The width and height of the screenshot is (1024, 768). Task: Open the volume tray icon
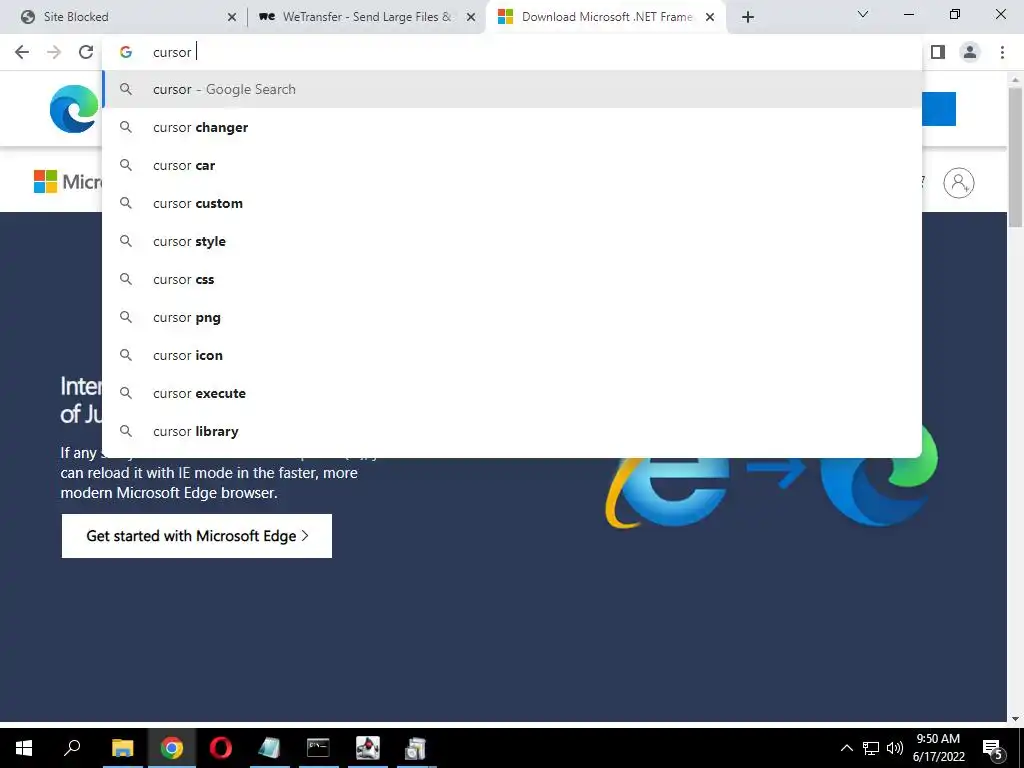[895, 748]
